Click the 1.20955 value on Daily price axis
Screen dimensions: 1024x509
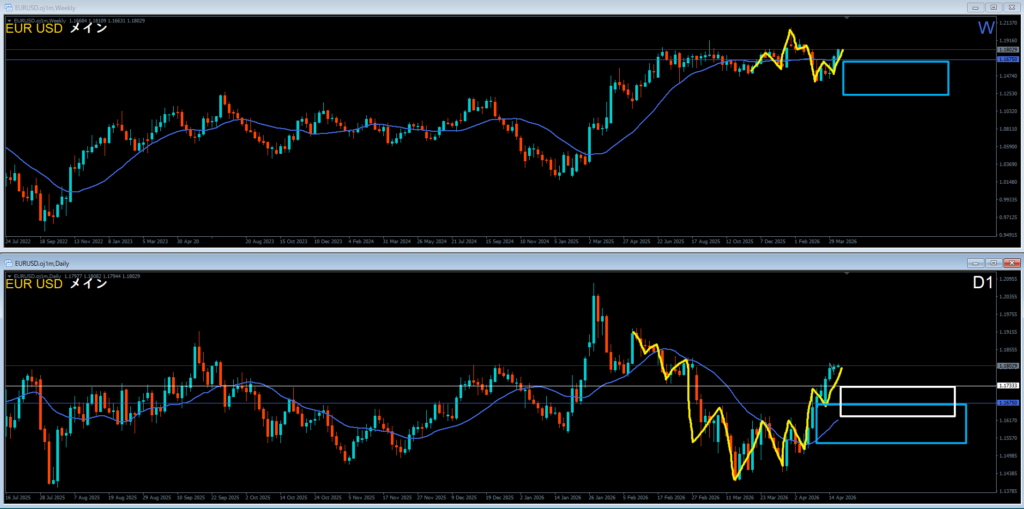pos(1006,280)
